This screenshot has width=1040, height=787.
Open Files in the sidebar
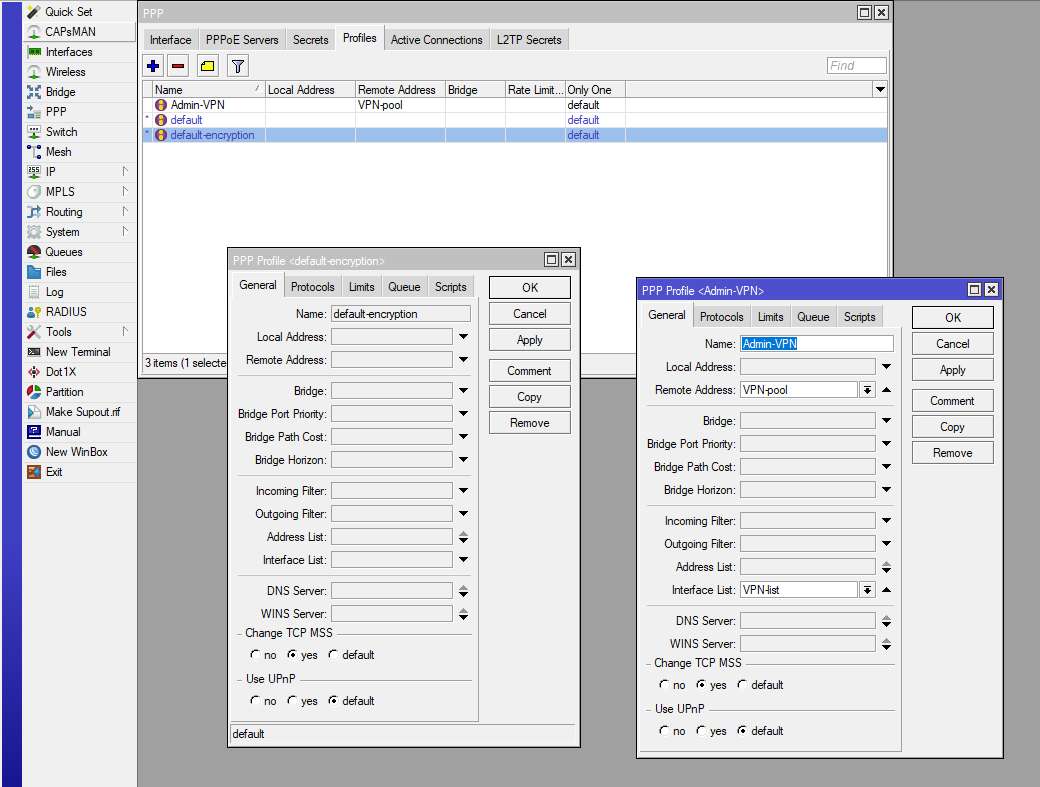[x=56, y=272]
